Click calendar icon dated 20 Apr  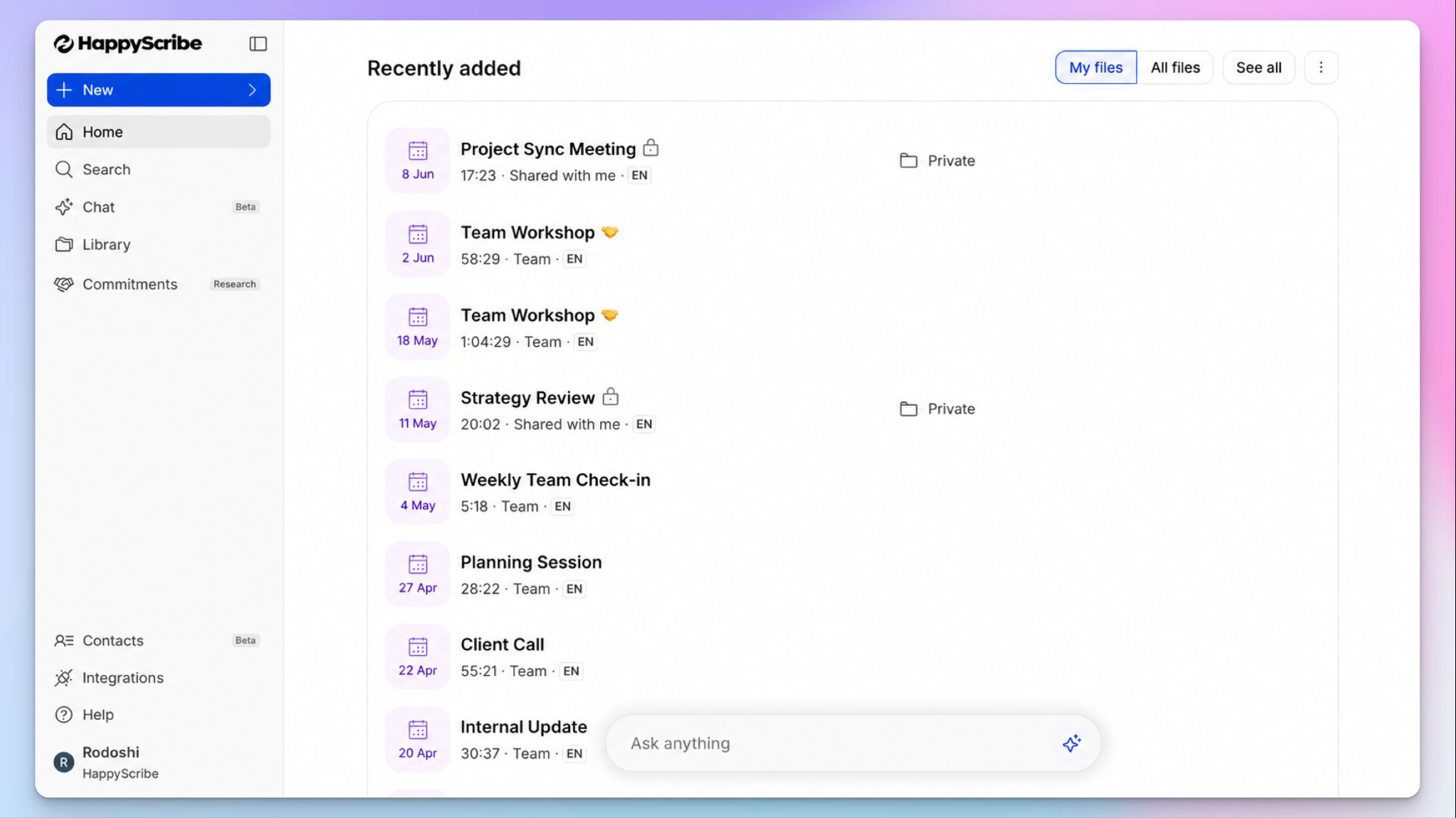418,739
